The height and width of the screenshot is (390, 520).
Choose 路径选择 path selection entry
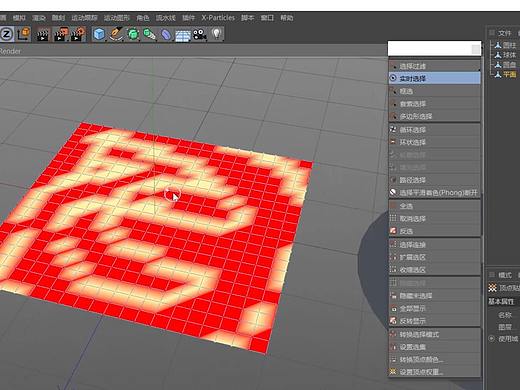click(x=435, y=180)
